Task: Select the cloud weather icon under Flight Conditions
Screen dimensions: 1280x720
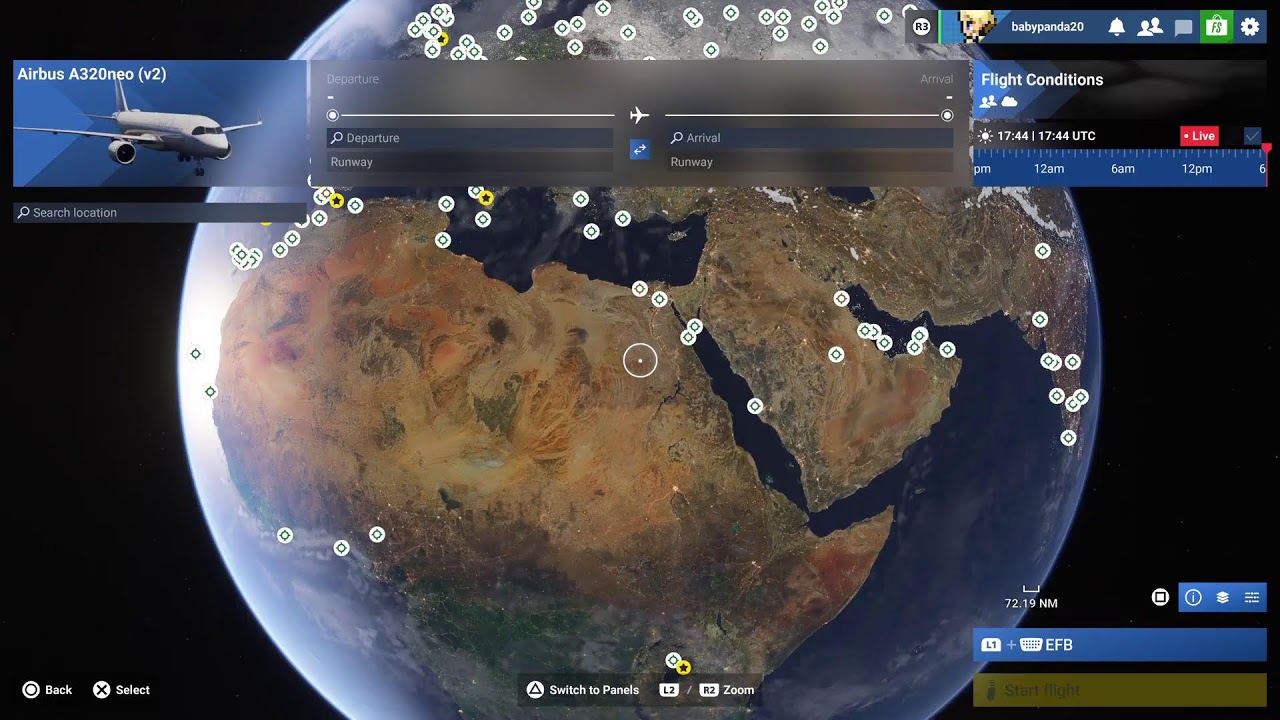Action: coord(1009,101)
